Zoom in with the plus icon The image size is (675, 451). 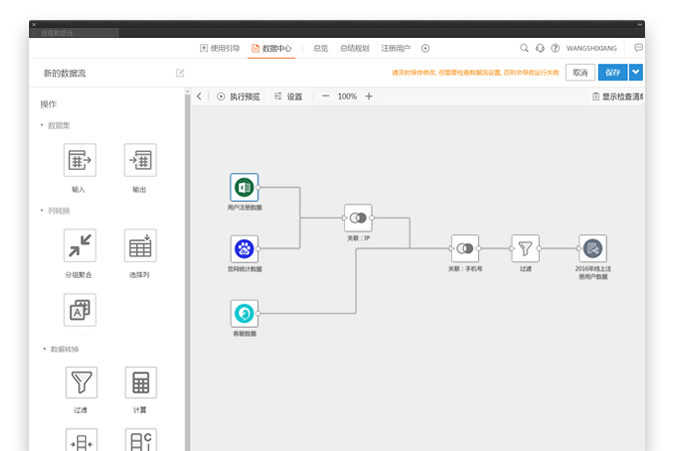pos(369,96)
